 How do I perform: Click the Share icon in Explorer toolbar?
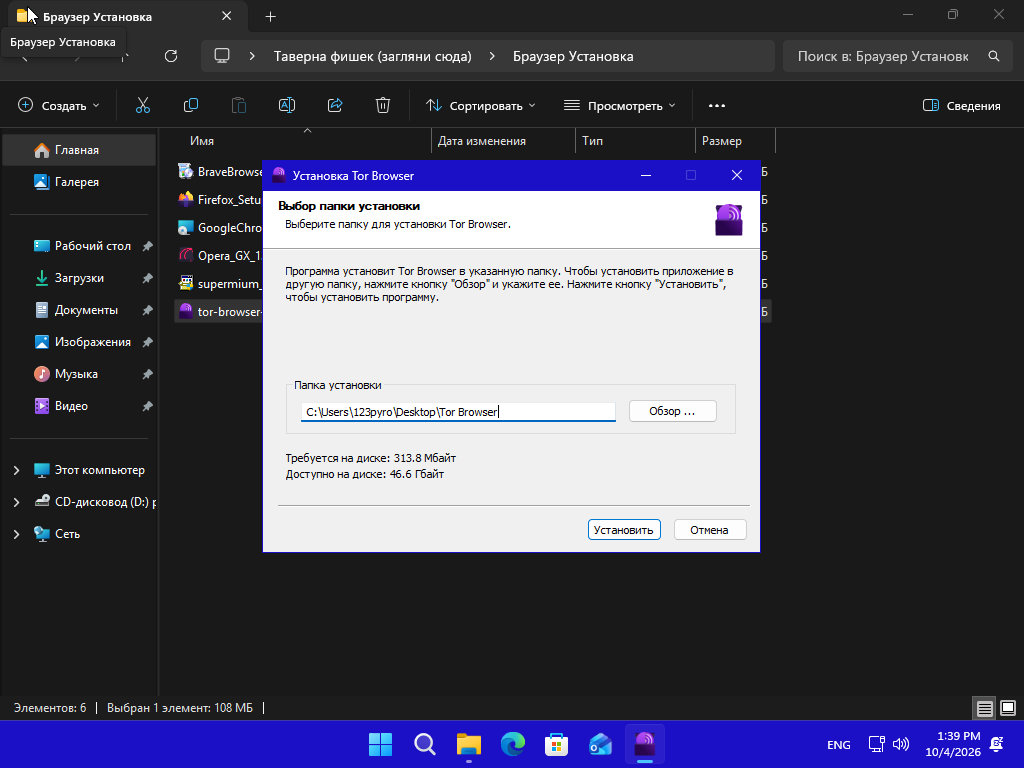pyautogui.click(x=335, y=105)
